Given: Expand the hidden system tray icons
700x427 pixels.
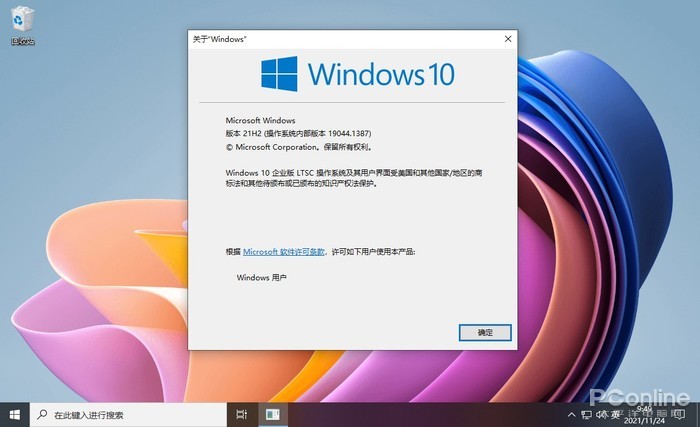Looking at the screenshot, I should pyautogui.click(x=571, y=415).
